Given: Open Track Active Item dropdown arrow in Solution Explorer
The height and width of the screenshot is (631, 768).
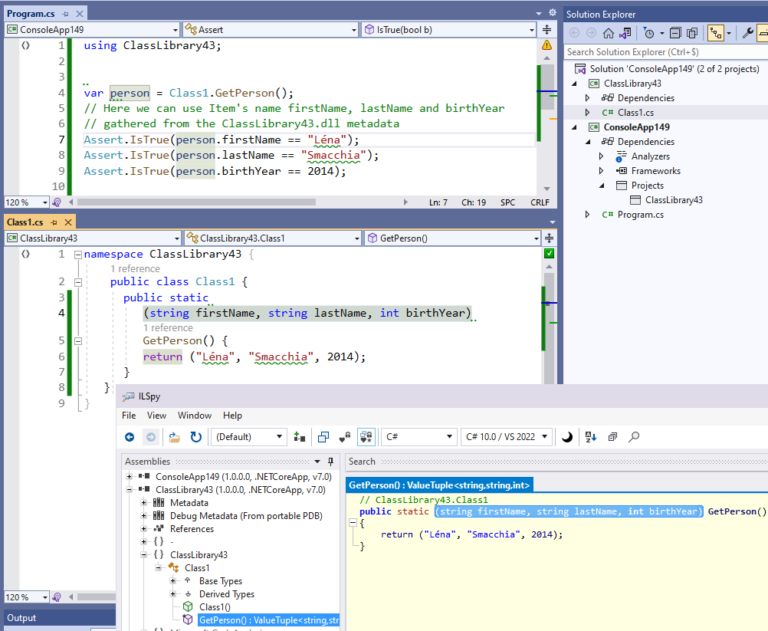Looking at the screenshot, I should pos(728,33).
